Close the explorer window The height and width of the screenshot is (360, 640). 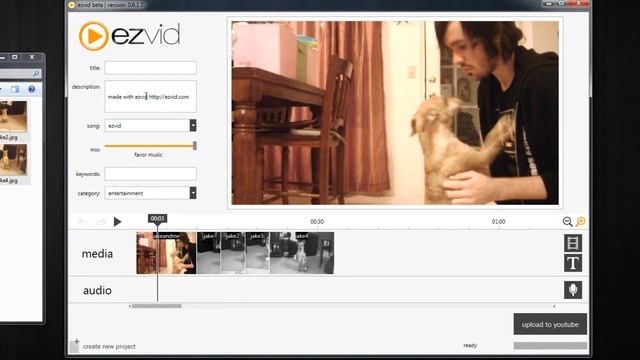click(x=32, y=57)
